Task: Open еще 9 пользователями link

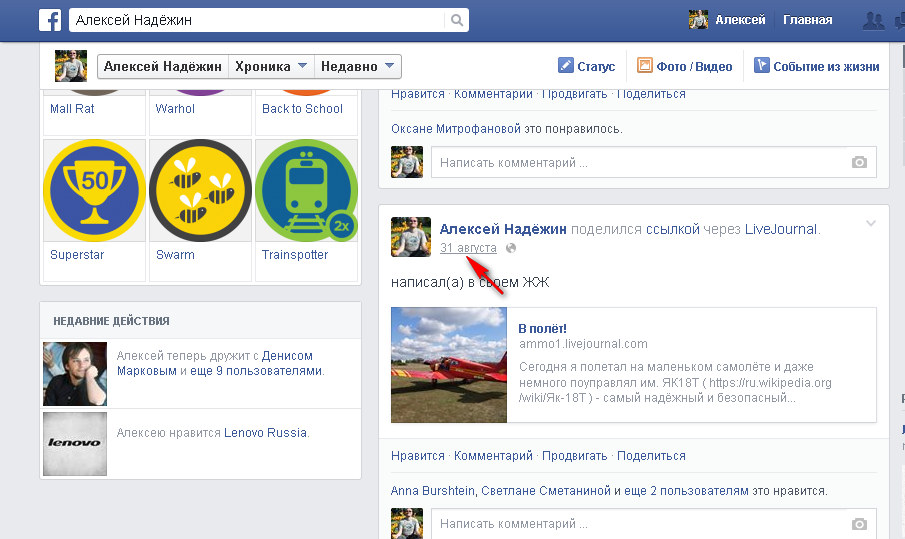Action: point(256,371)
